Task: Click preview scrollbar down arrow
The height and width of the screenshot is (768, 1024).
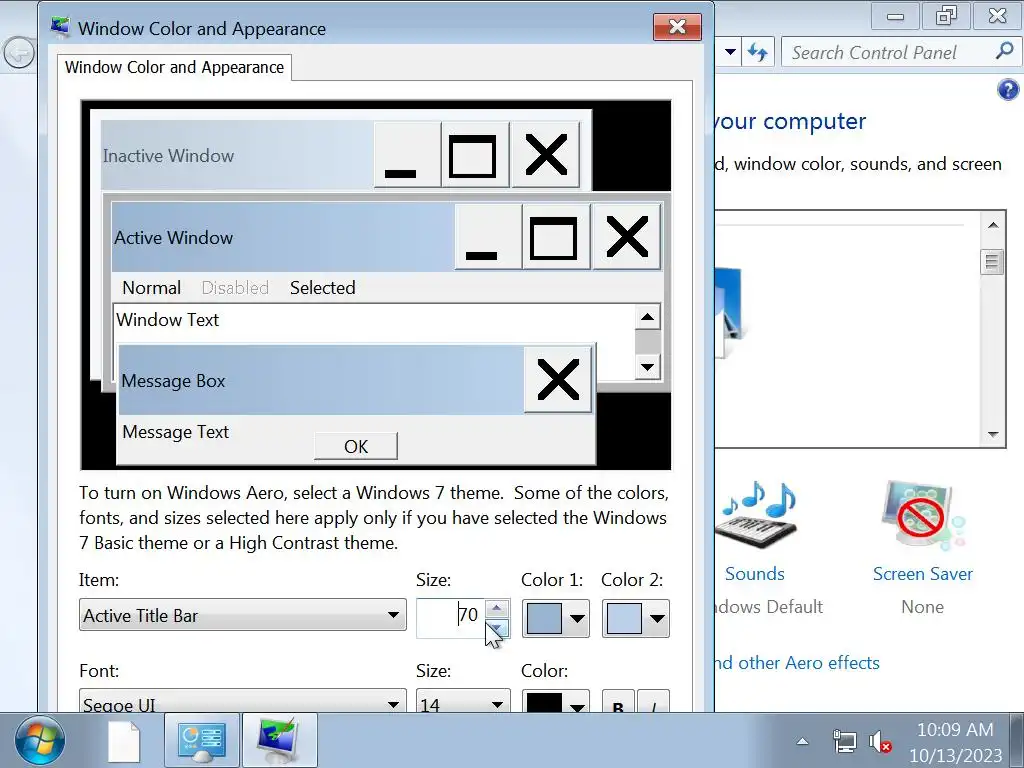Action: coord(647,366)
